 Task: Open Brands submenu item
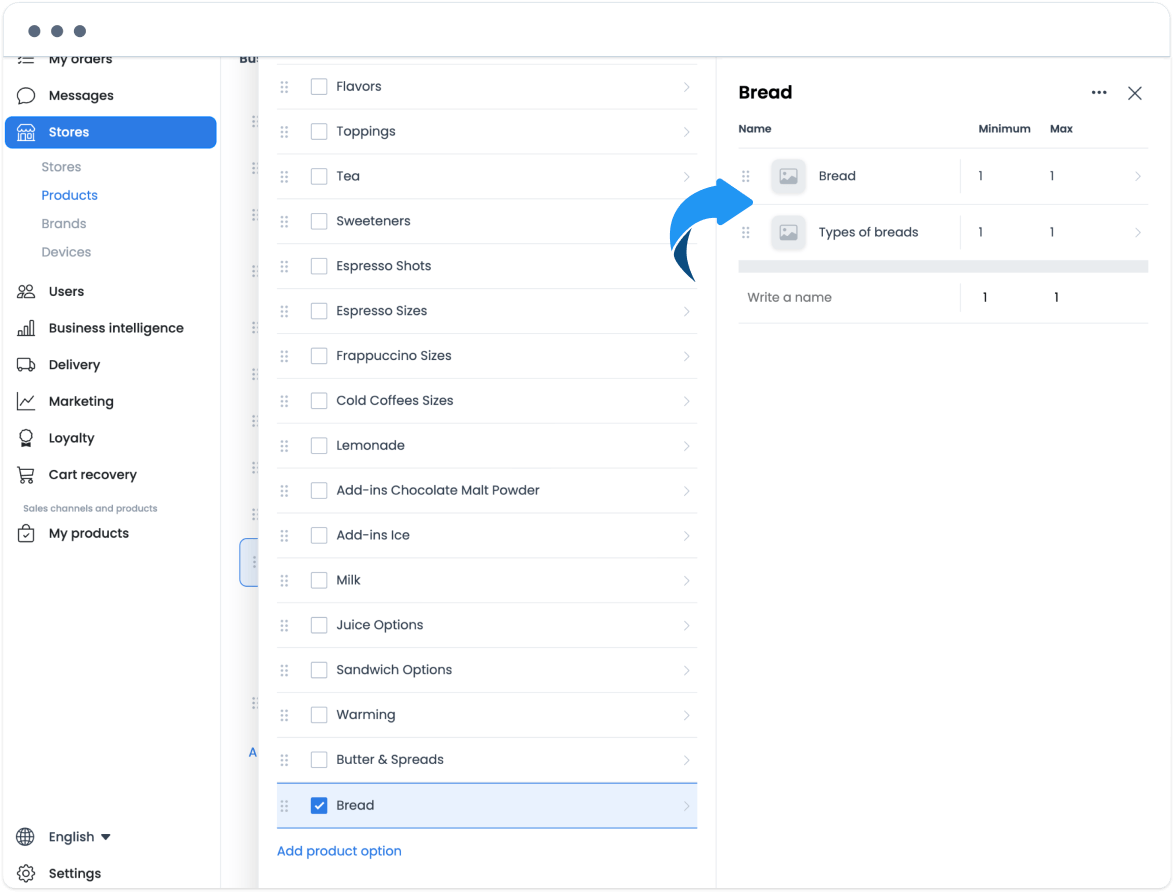click(64, 224)
